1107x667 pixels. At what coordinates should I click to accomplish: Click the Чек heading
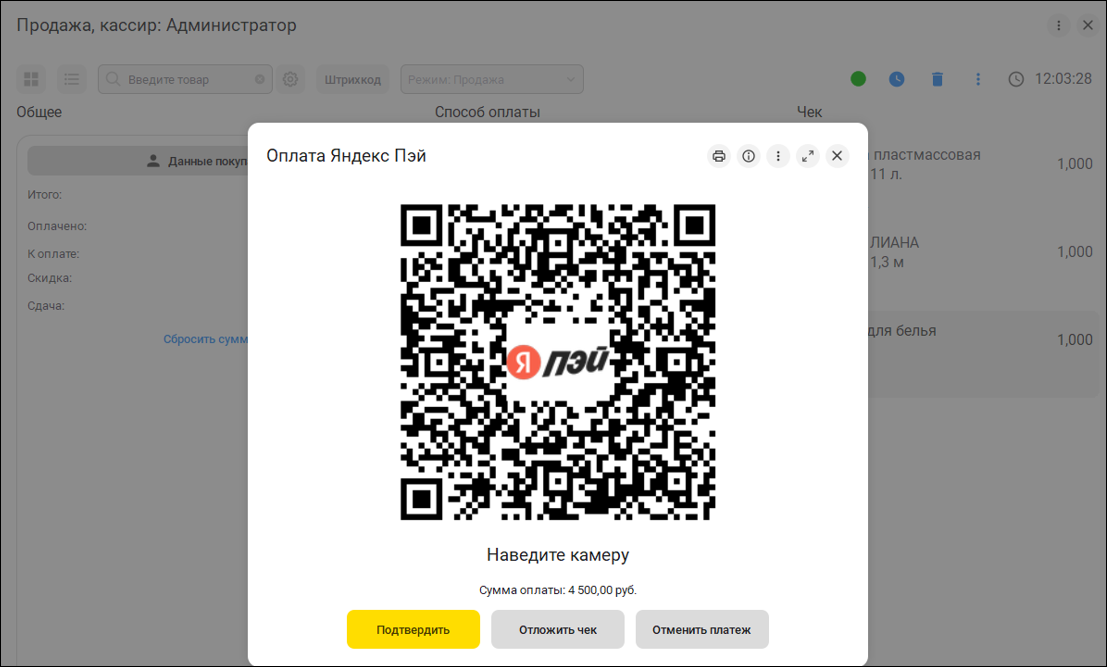[x=809, y=112]
